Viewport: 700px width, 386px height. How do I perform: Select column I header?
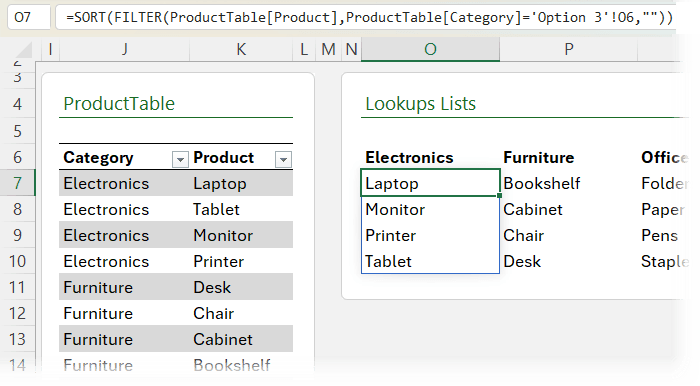click(50, 49)
